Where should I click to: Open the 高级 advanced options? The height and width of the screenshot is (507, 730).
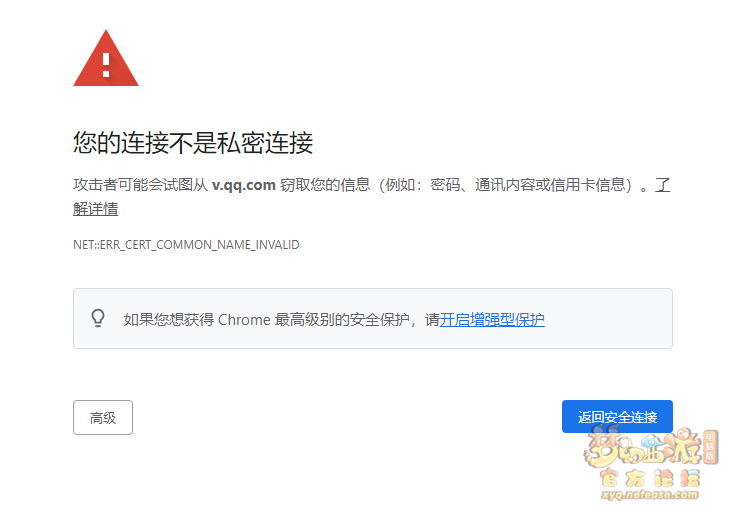tap(103, 418)
